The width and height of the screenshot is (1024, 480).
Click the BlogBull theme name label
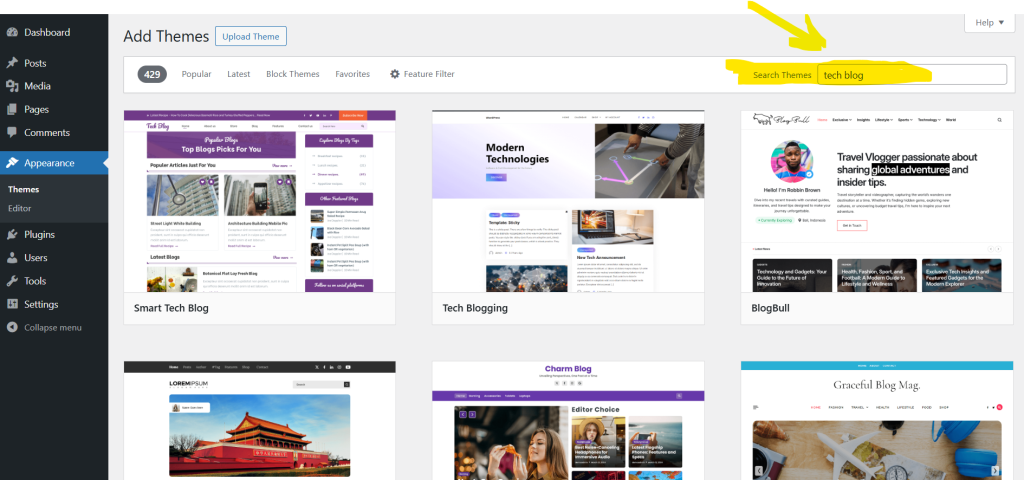pos(771,308)
